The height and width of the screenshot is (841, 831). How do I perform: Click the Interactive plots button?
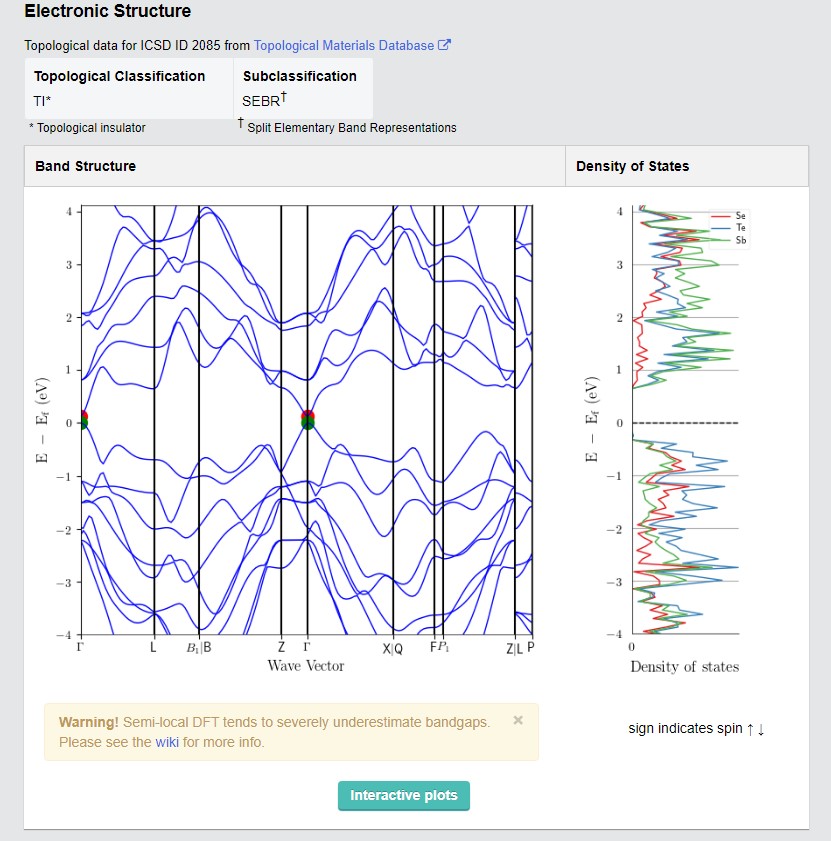coord(404,795)
